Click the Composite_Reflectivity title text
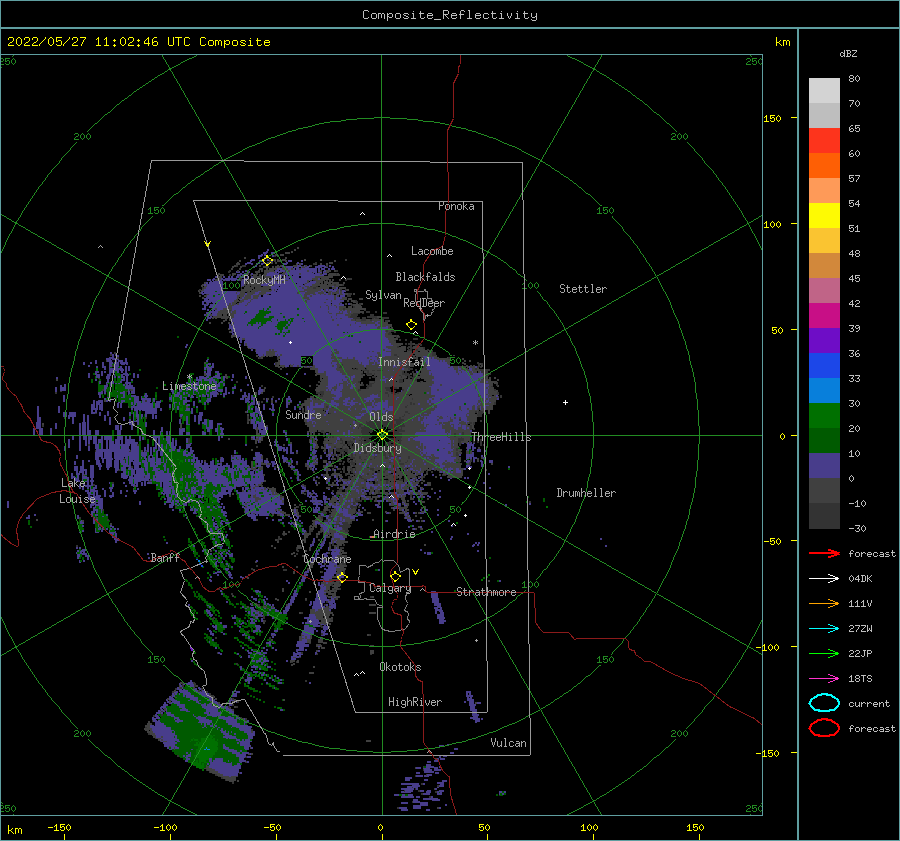Viewport: 900px width, 841px height. 450,15
